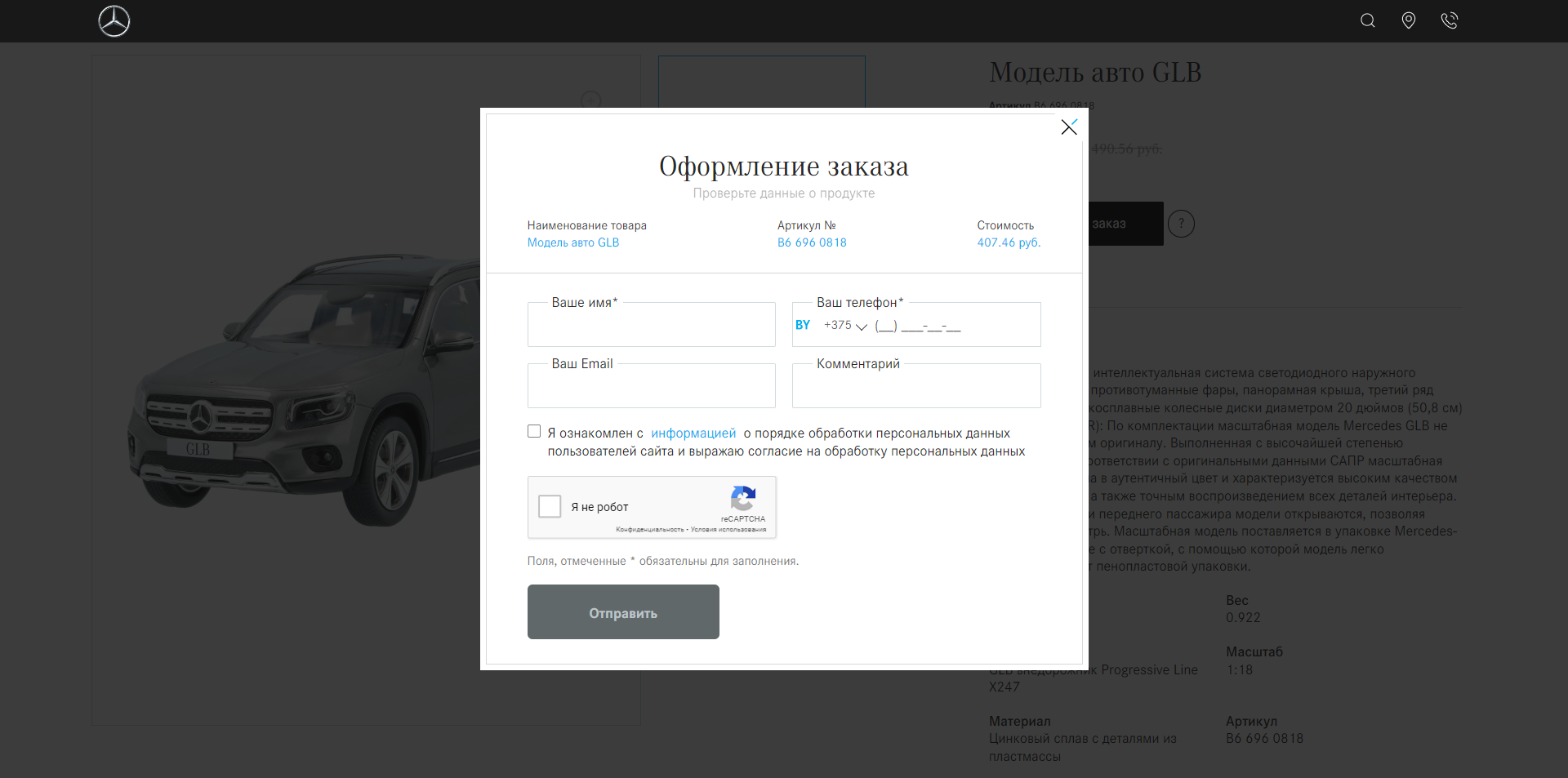
Task: Click 'Цинковый сплав' material description
Action: point(1083,748)
